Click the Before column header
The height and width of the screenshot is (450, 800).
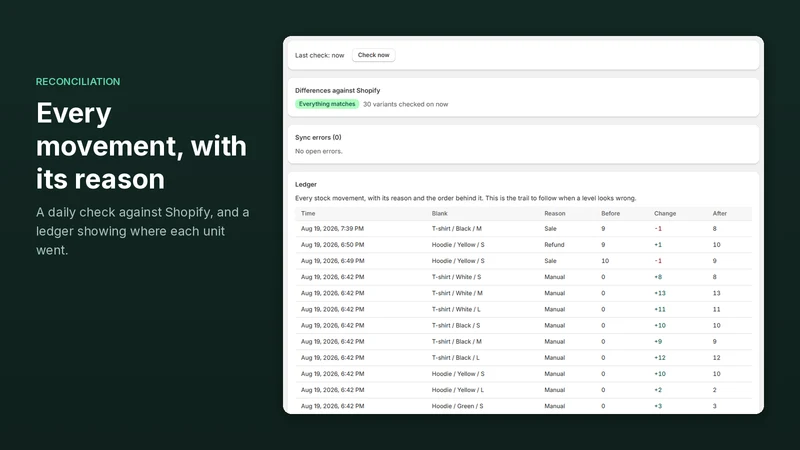click(611, 213)
